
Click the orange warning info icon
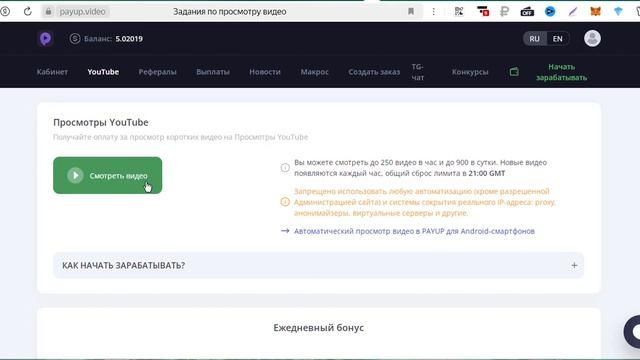click(x=285, y=202)
